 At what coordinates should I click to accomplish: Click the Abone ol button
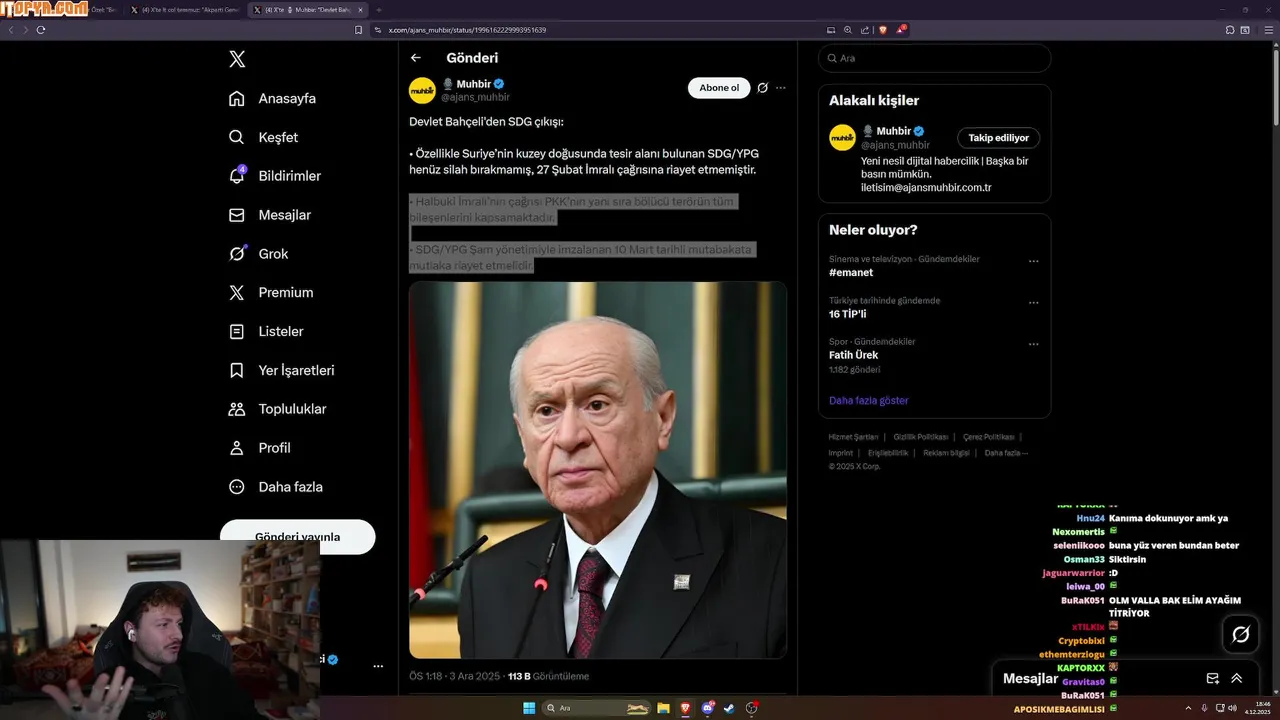point(719,88)
